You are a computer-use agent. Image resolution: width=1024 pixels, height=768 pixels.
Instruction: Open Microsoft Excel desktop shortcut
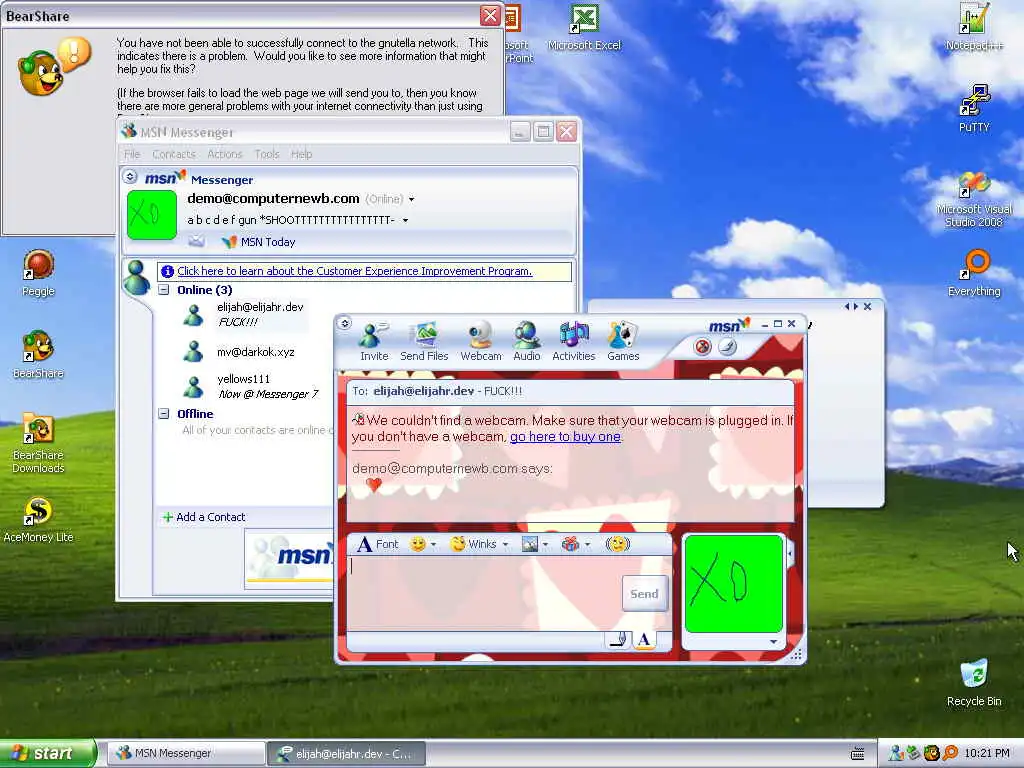584,27
